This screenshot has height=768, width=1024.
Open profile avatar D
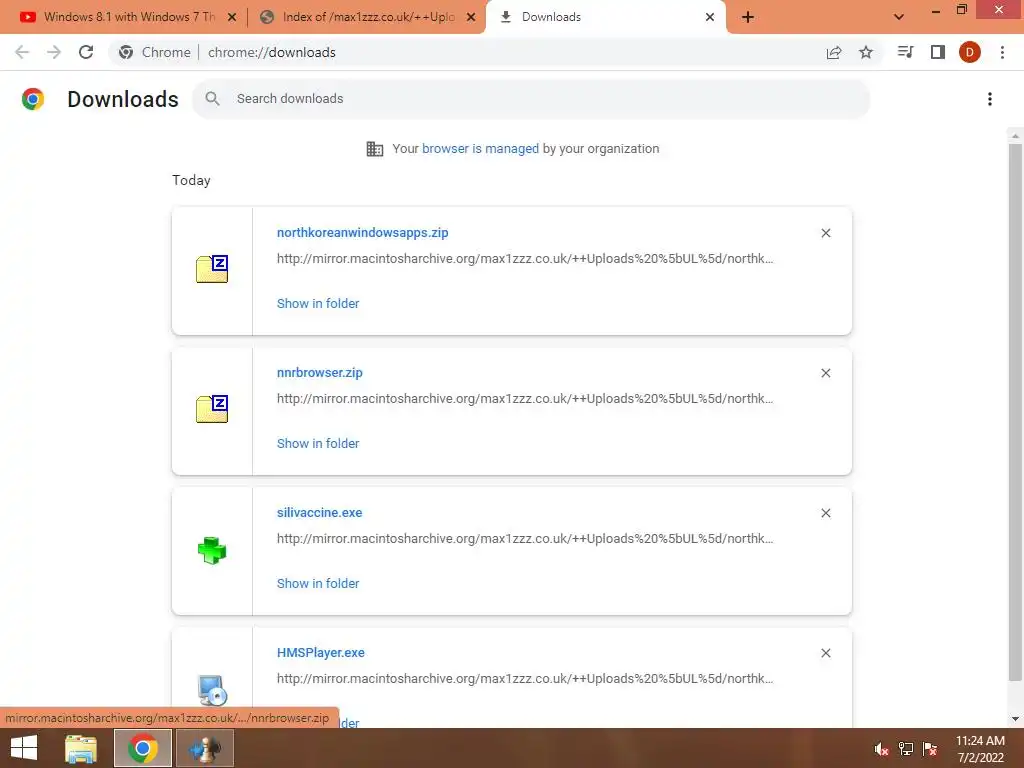coord(970,52)
